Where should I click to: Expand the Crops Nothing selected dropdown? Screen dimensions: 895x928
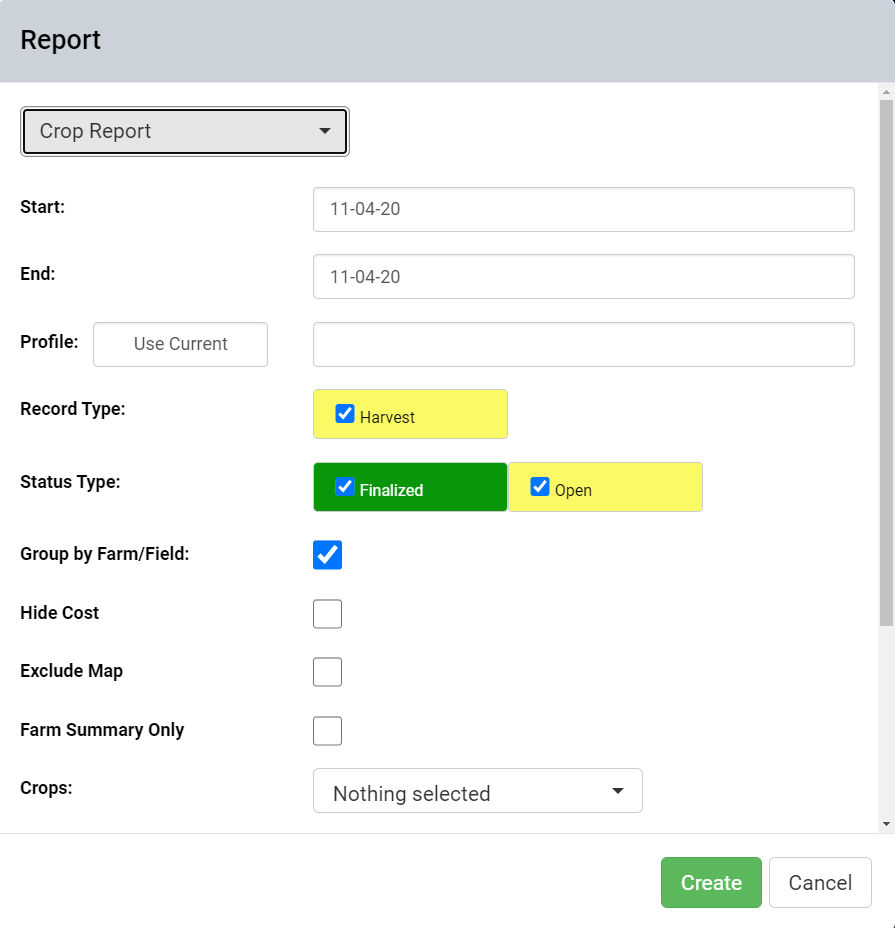(478, 791)
